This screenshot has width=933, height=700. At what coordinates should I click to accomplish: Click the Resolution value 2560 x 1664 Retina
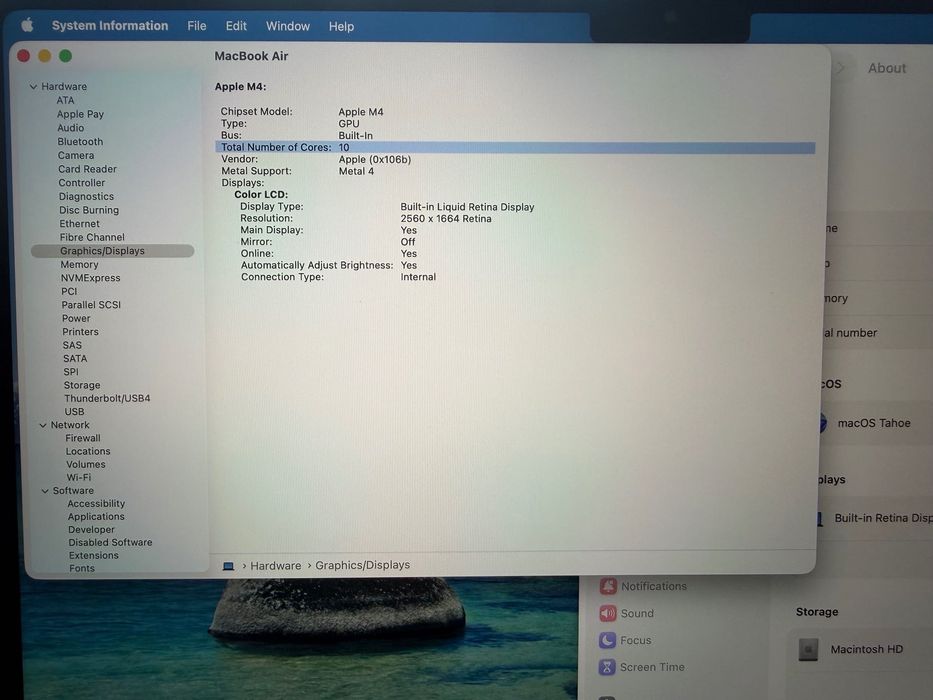coord(446,218)
